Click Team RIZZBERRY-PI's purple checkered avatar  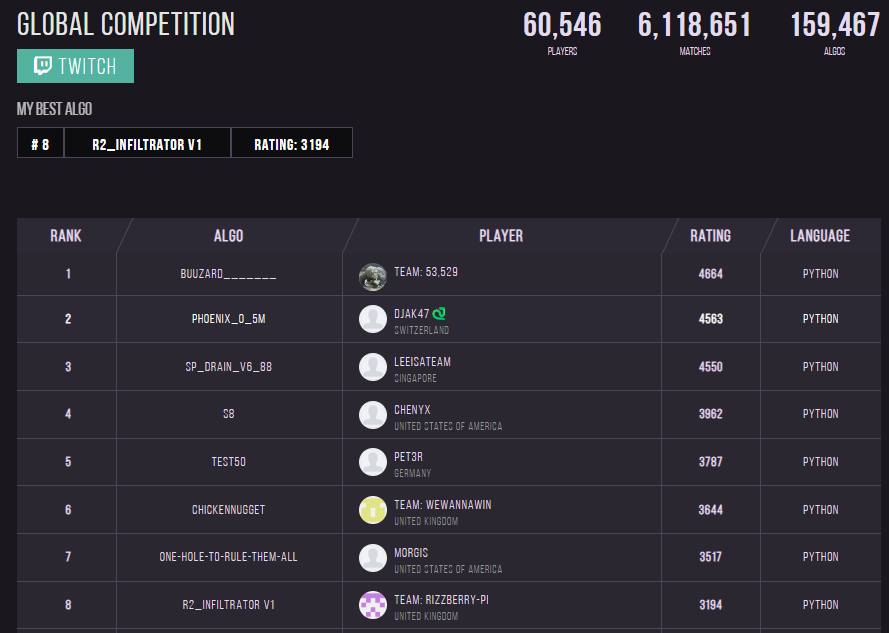click(373, 605)
